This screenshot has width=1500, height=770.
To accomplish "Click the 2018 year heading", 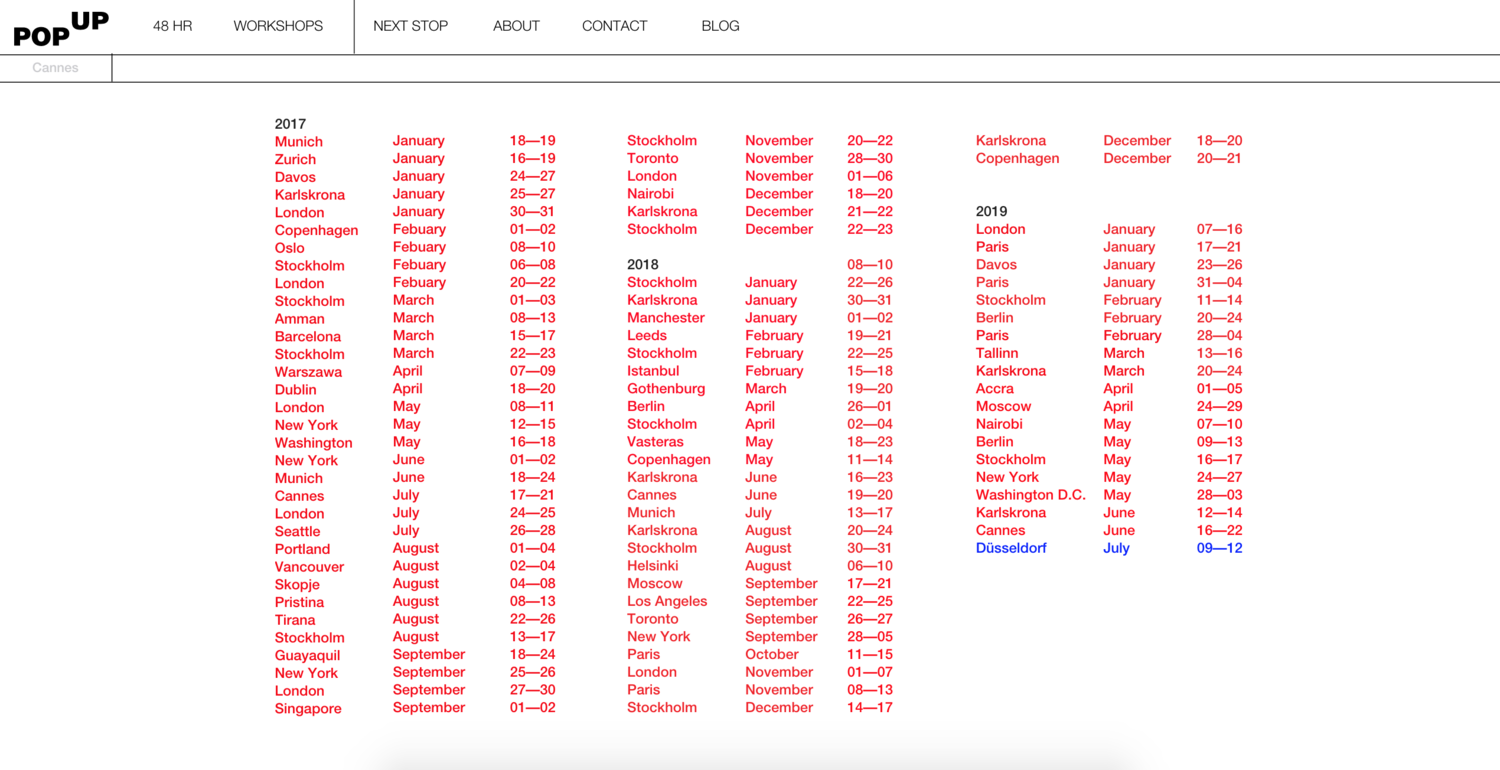I will [x=643, y=265].
